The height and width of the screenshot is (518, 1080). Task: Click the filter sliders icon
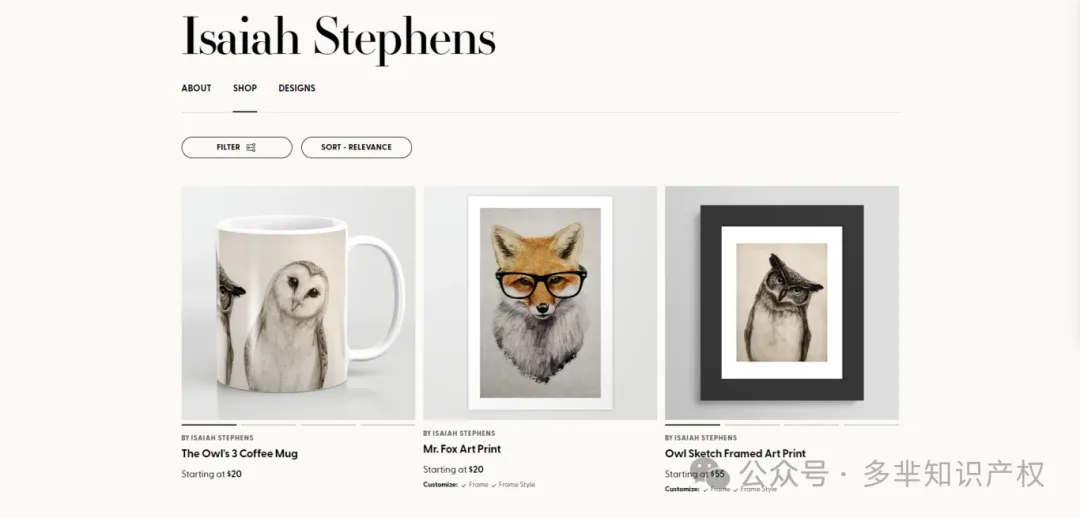click(x=251, y=147)
